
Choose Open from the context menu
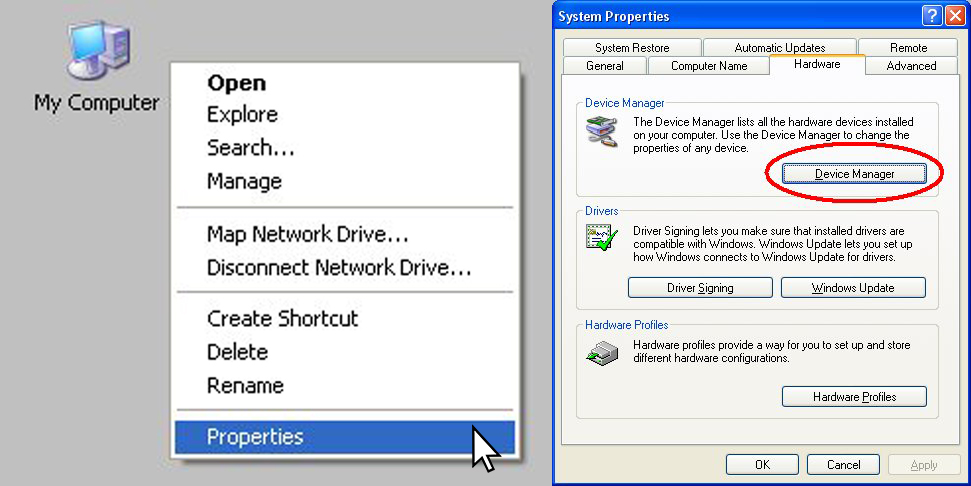pyautogui.click(x=346, y=83)
